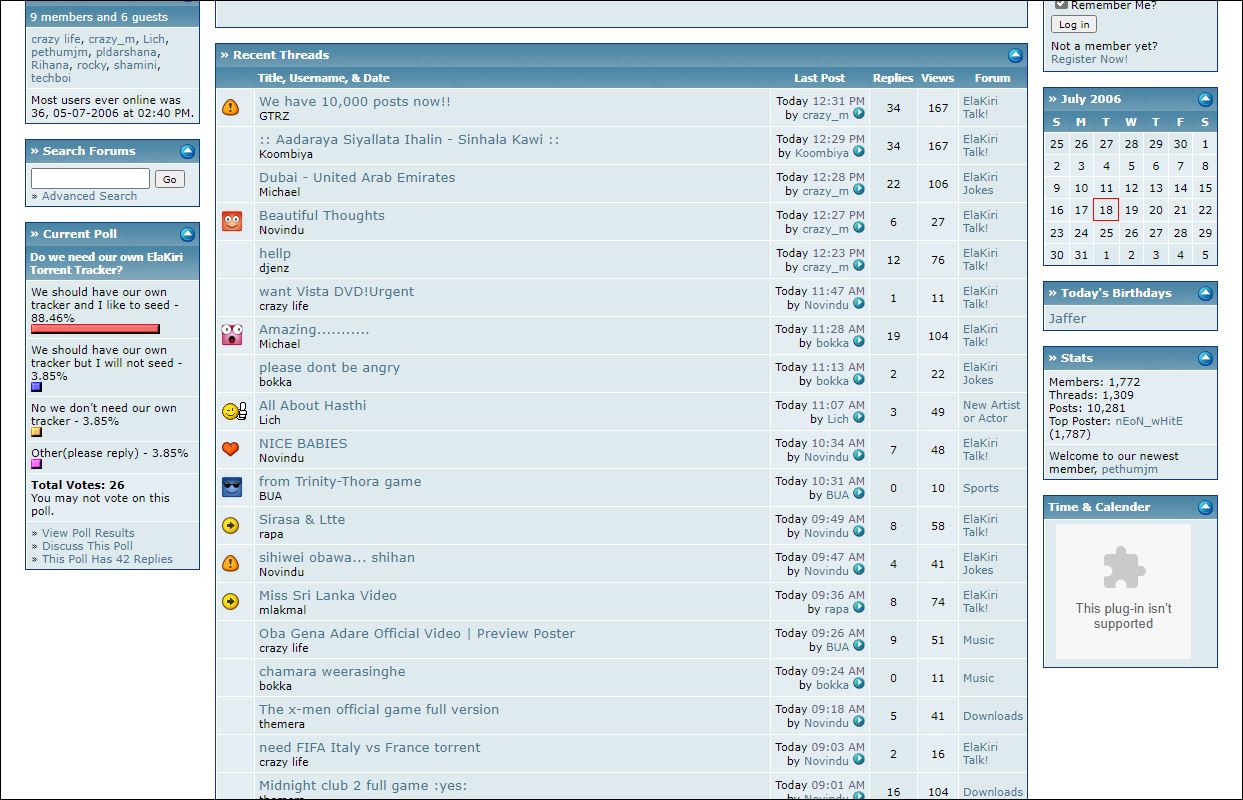Collapse the Current Poll block
The image size is (1243, 800).
coord(187,234)
